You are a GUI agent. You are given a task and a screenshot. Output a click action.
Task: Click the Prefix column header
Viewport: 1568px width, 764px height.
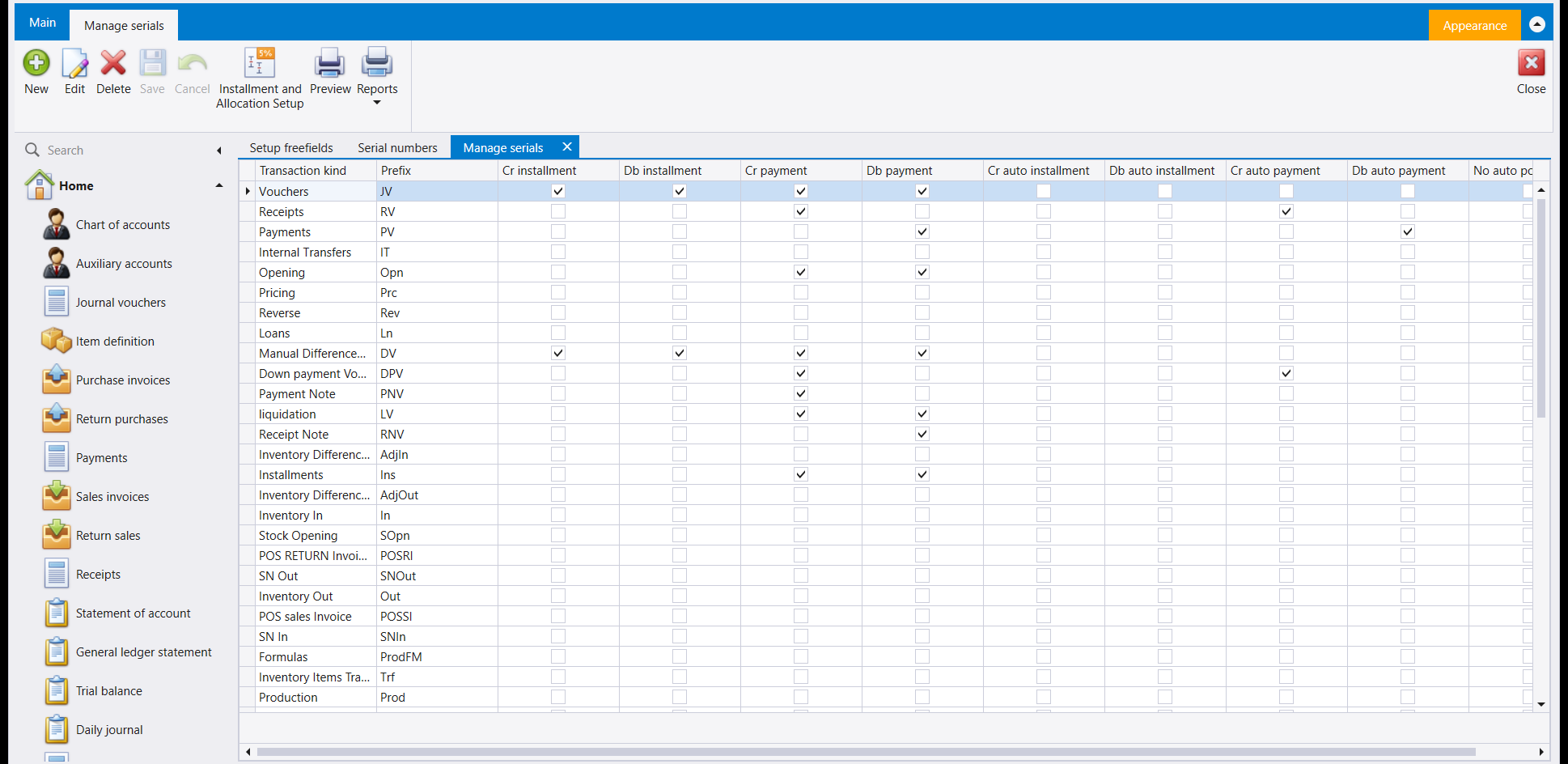coord(437,171)
